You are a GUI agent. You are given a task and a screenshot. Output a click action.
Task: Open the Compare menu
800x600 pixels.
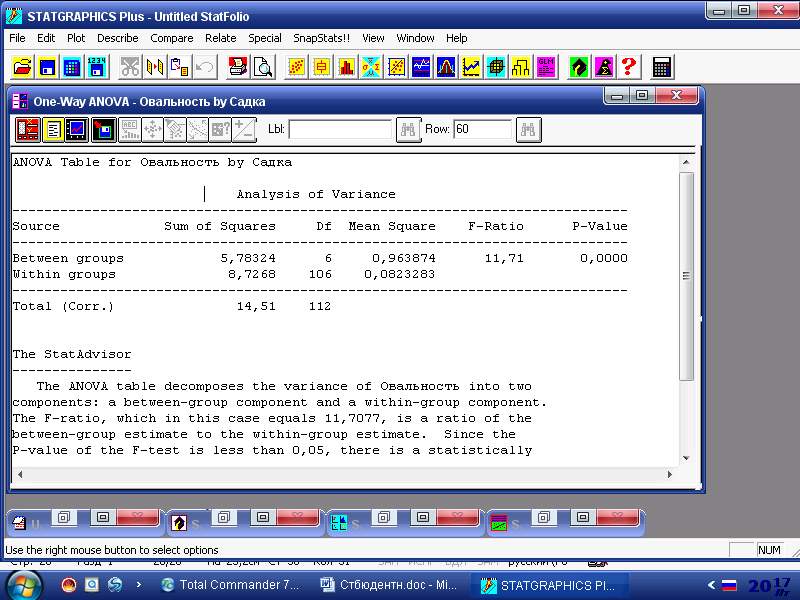click(x=172, y=38)
